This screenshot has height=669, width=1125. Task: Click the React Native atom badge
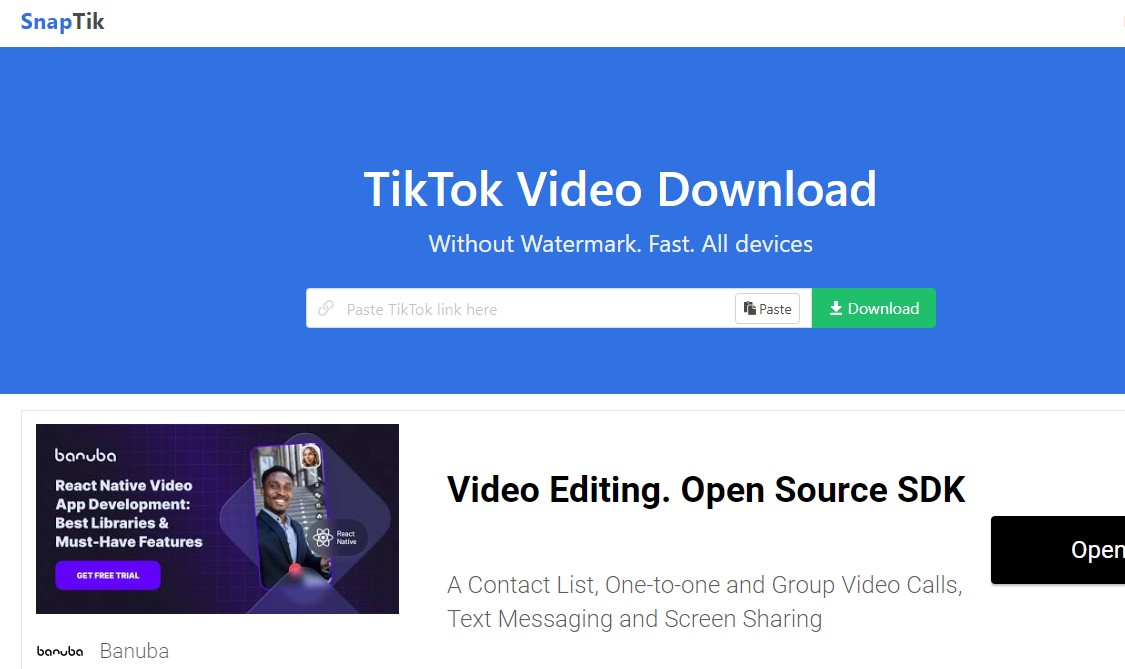[x=338, y=537]
